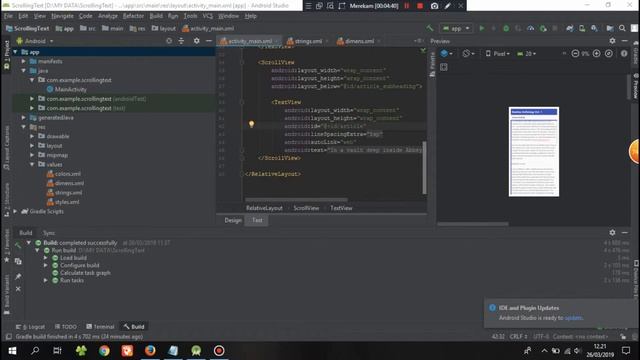640x360 pixels.
Task: Collapse all in Project panel header
Action: pos(181,41)
